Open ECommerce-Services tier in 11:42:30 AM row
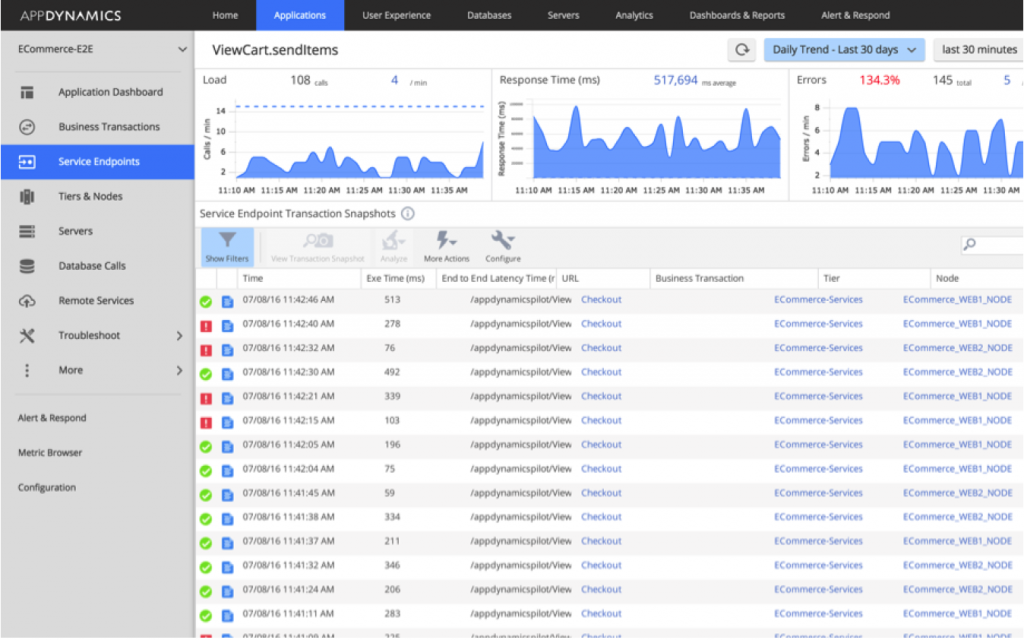This screenshot has width=1024, height=640. coord(818,372)
